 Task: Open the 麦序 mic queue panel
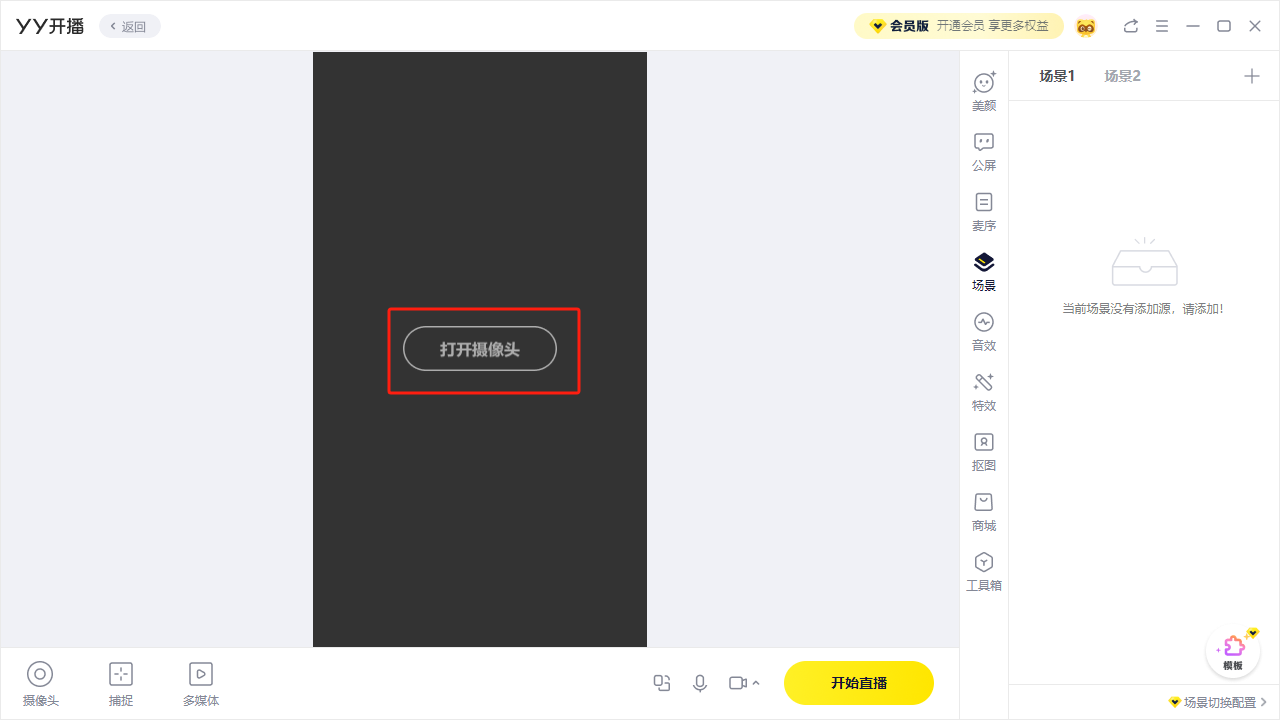[984, 211]
